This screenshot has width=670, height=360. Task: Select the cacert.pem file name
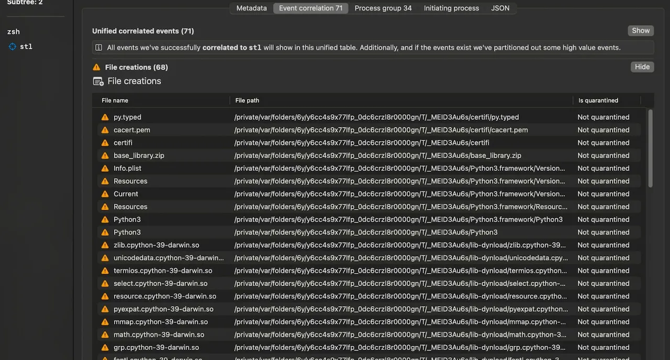(x=132, y=130)
